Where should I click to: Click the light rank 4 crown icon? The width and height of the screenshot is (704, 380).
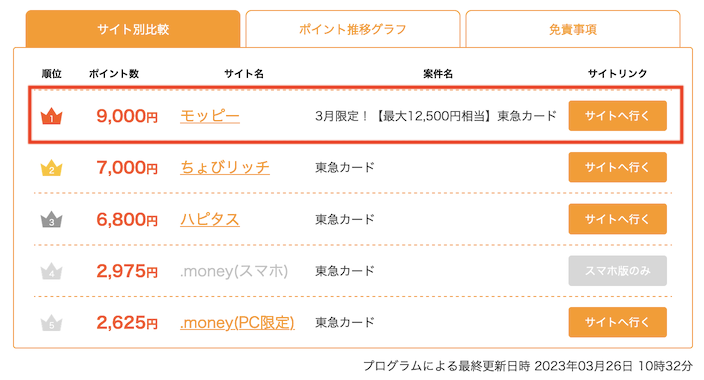(51, 271)
